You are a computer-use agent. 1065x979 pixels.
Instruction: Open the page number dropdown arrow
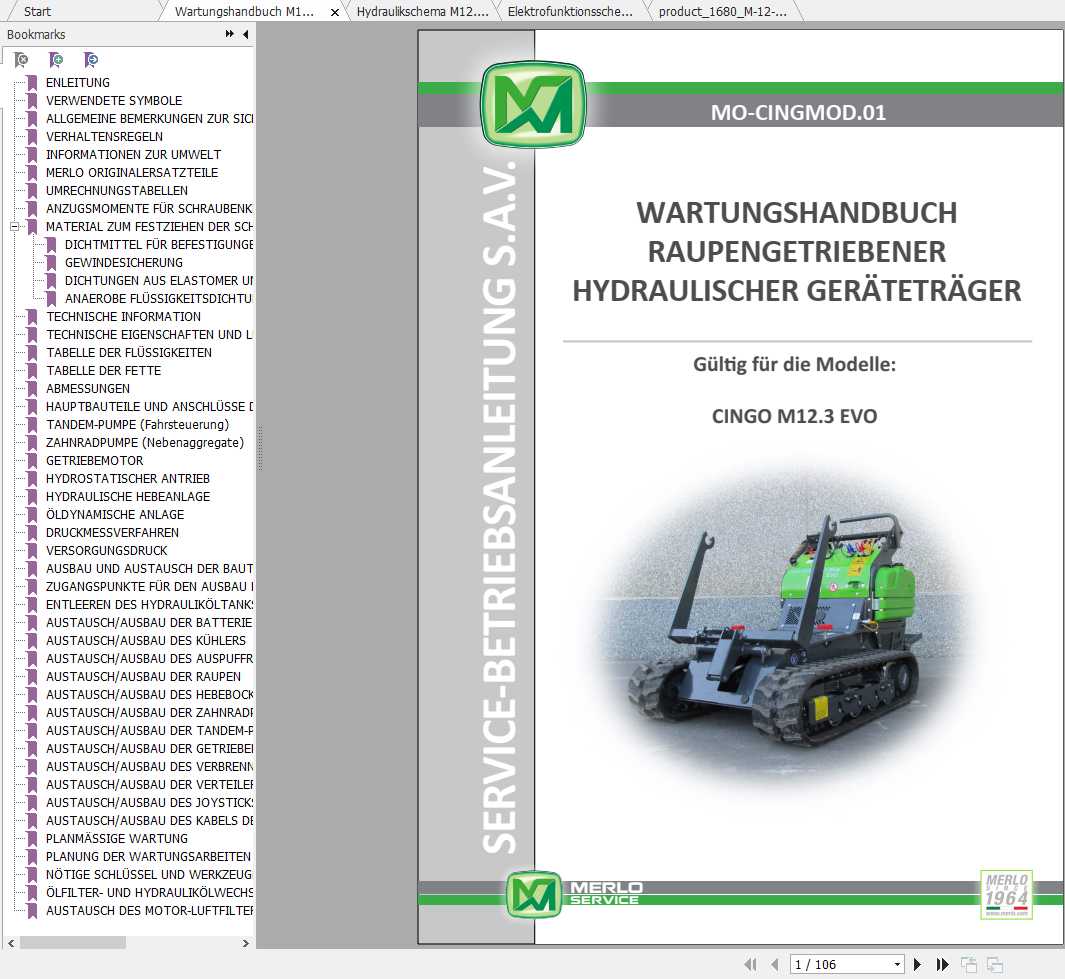pyautogui.click(x=896, y=964)
